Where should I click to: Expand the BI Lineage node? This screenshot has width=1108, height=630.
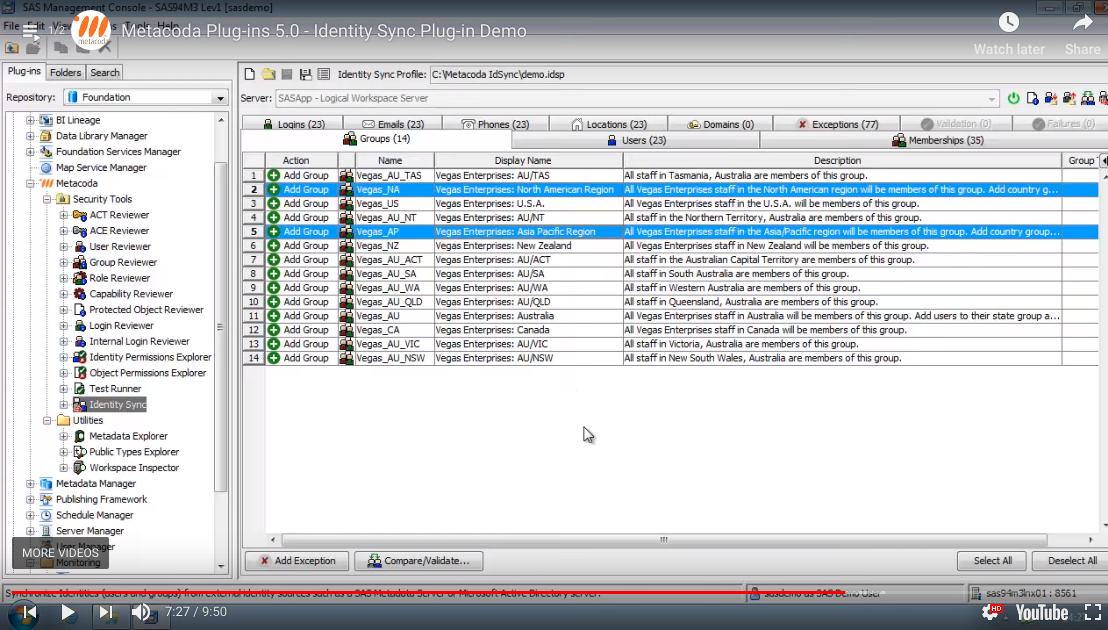tap(30, 120)
